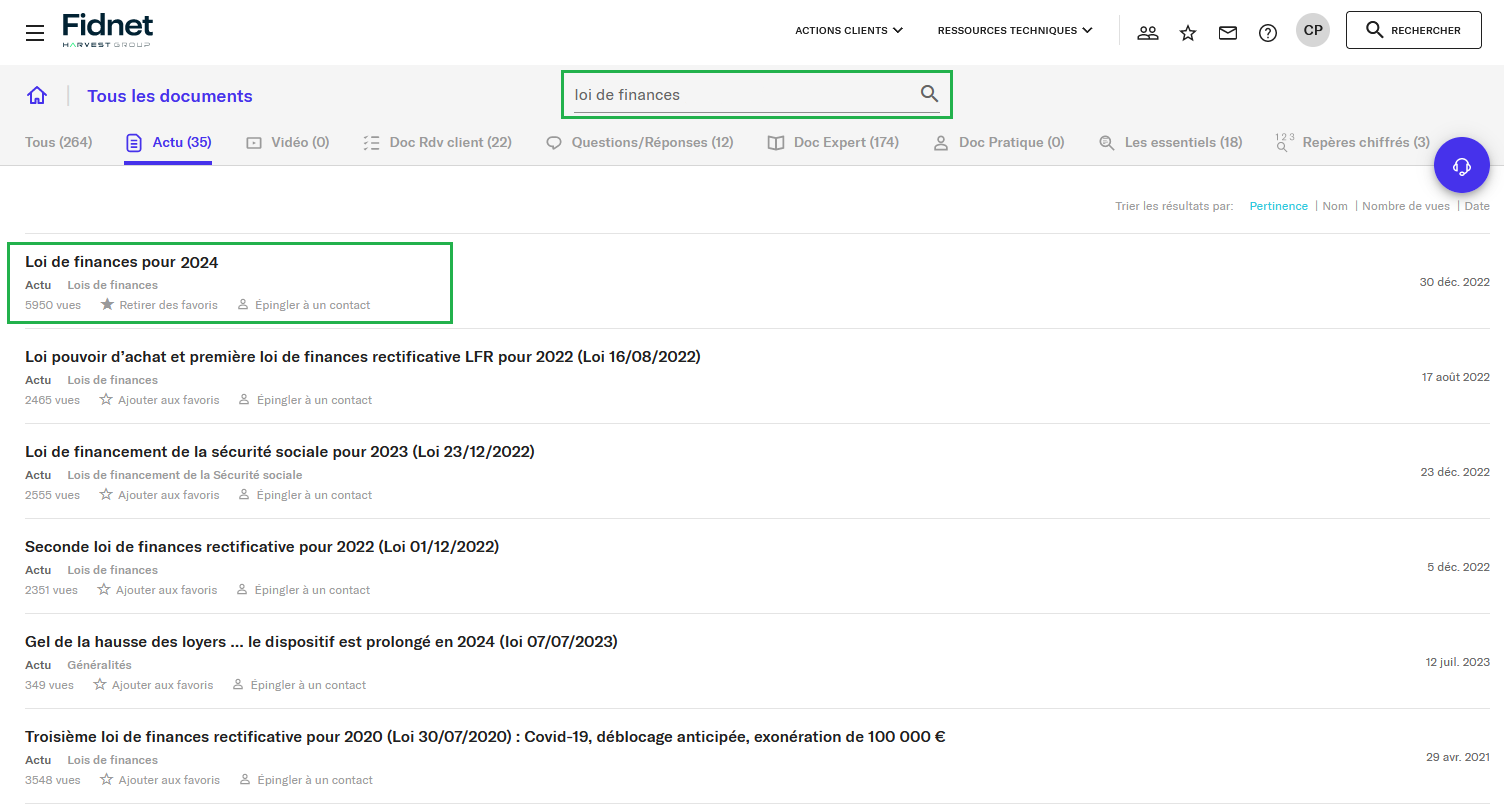Add Loi pouvoir d'achat article to favorites
Viewport: 1504px width, 804px height.
(159, 400)
